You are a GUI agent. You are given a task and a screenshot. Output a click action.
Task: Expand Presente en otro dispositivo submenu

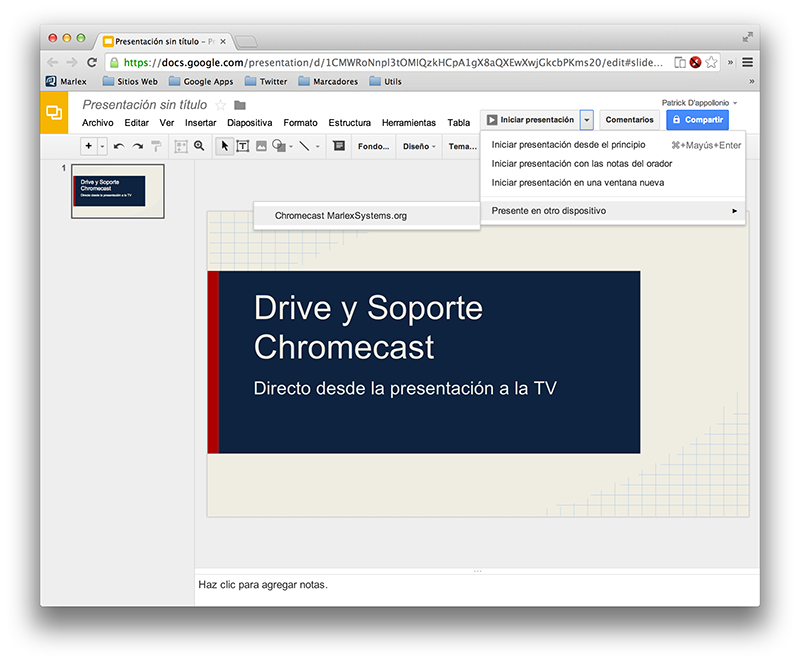pyautogui.click(x=613, y=211)
